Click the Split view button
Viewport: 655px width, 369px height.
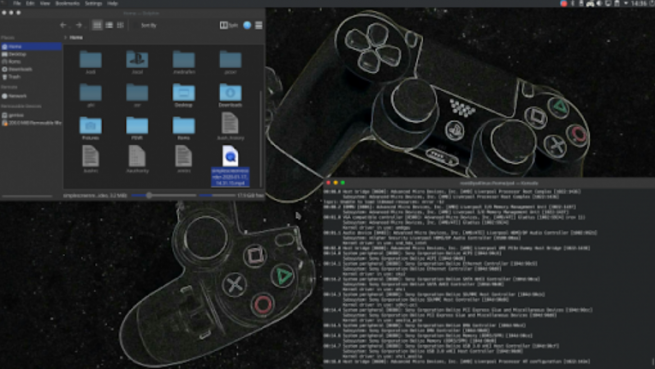pyautogui.click(x=228, y=25)
